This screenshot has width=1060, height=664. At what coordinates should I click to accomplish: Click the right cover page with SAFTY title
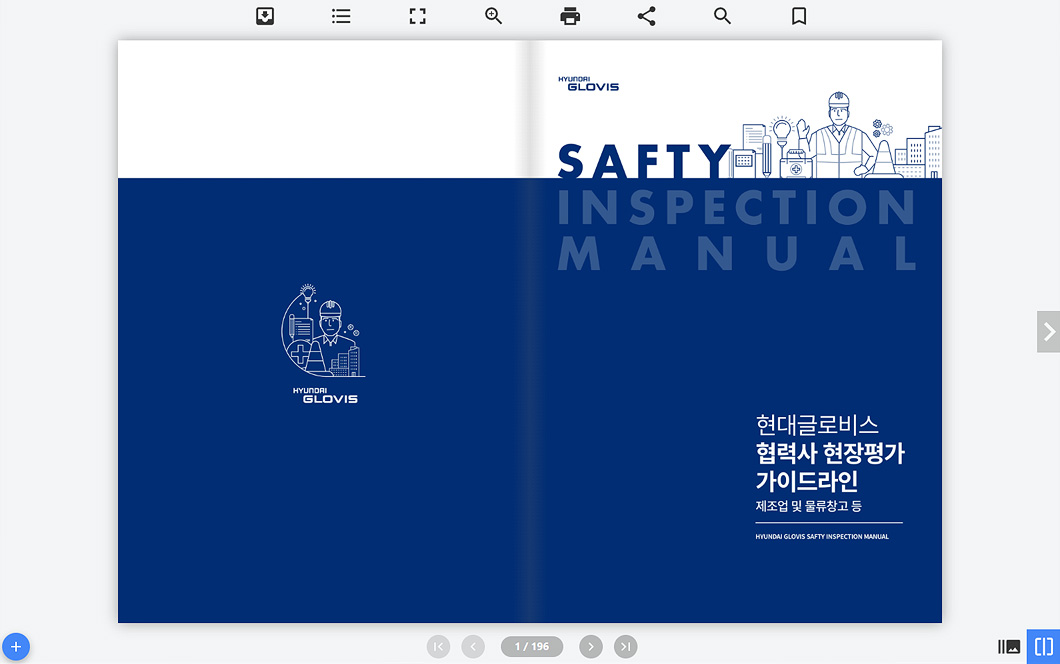pos(736,331)
